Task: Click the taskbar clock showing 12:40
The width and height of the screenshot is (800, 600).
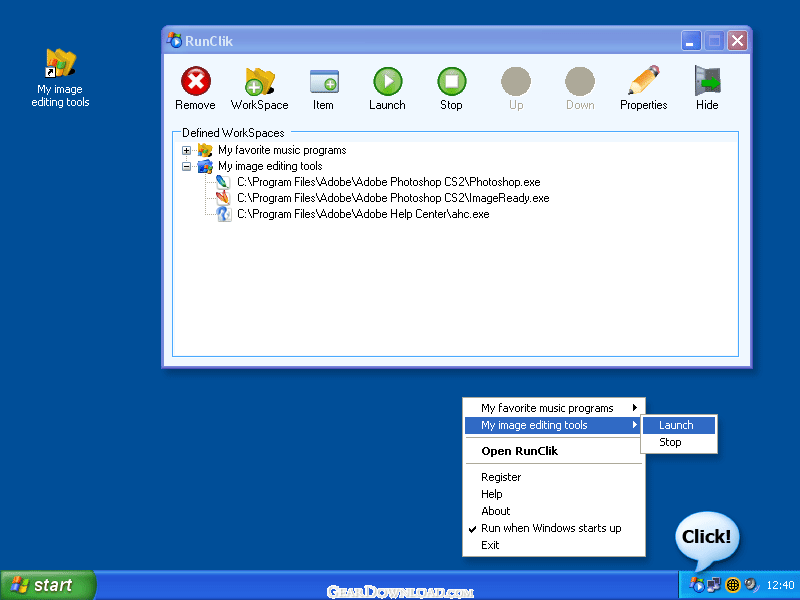Action: pos(780,585)
